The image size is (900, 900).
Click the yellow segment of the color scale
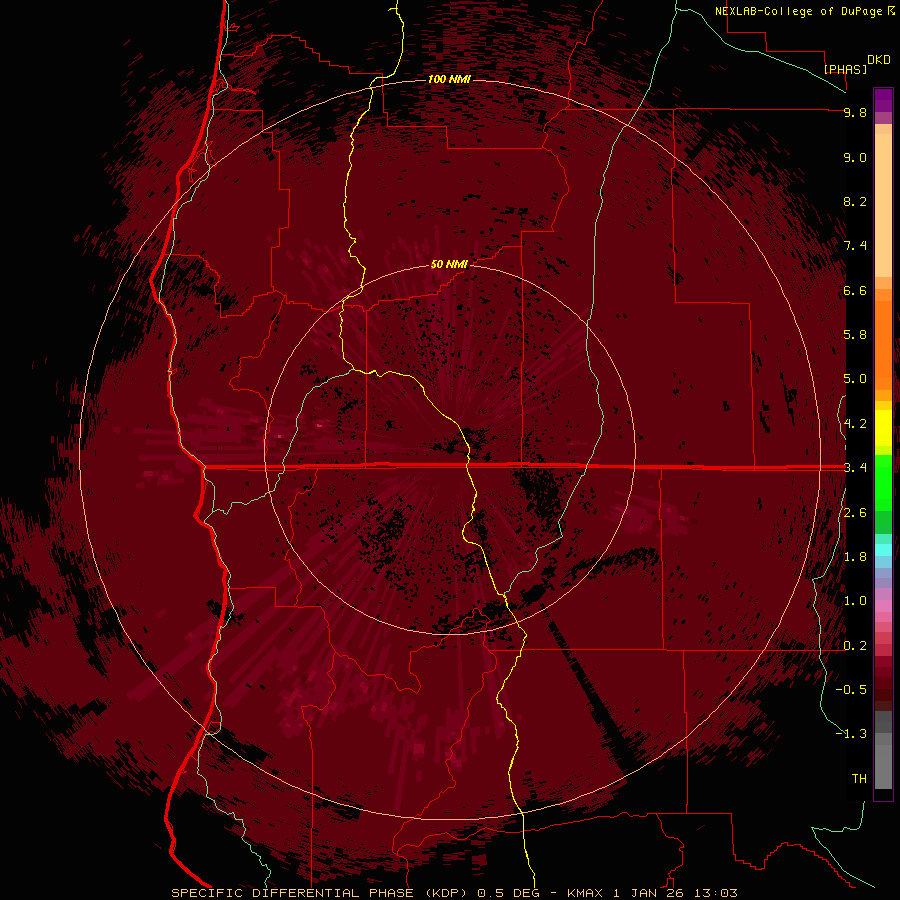point(883,428)
